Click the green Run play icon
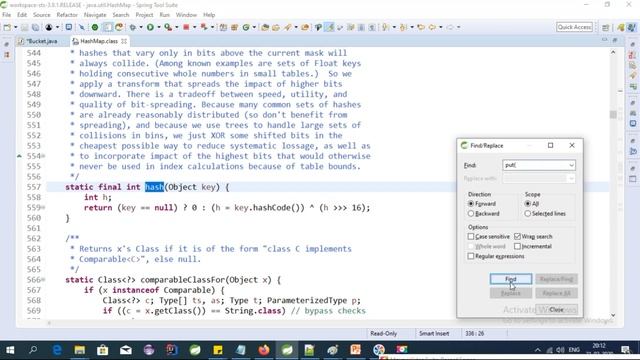Screen dimensions: 640x360 [150, 27]
